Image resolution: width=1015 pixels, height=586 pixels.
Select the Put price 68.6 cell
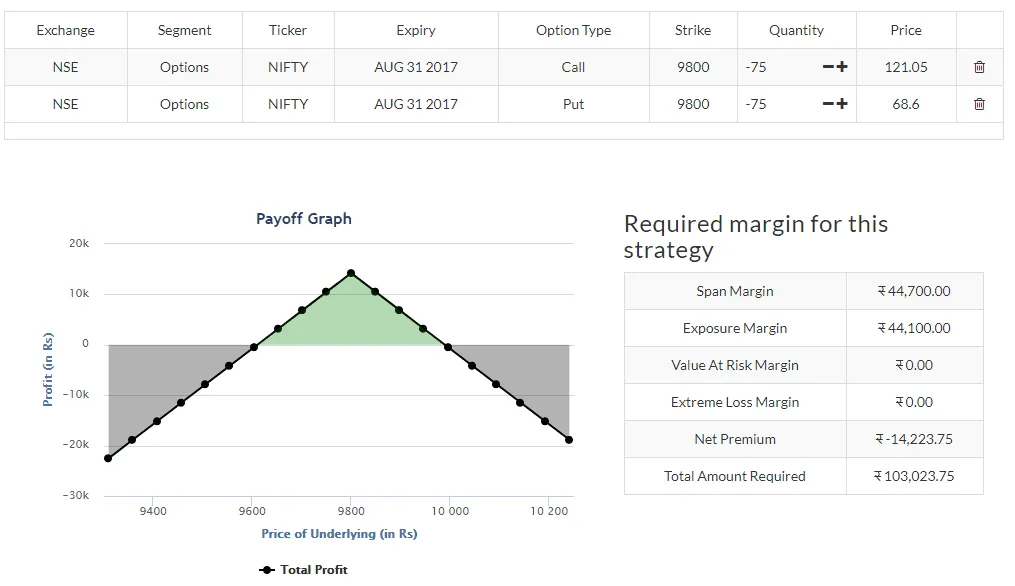pyautogui.click(x=906, y=104)
